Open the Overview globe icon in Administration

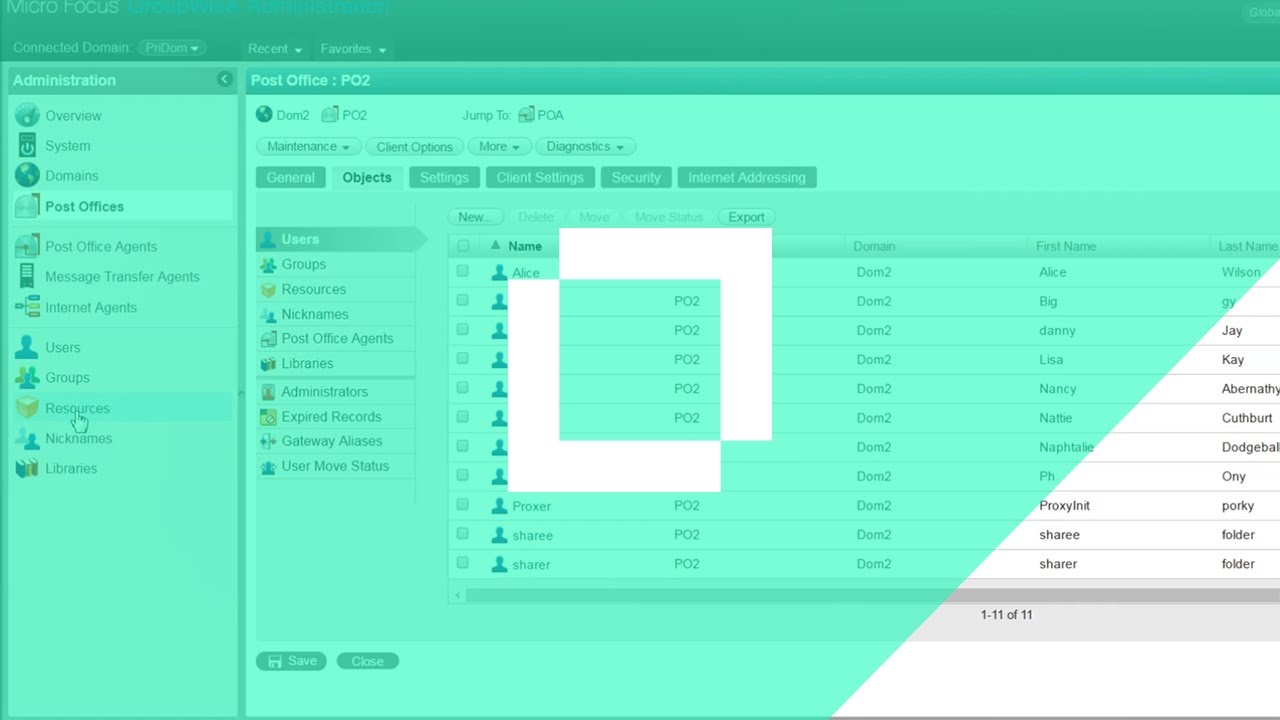(27, 115)
